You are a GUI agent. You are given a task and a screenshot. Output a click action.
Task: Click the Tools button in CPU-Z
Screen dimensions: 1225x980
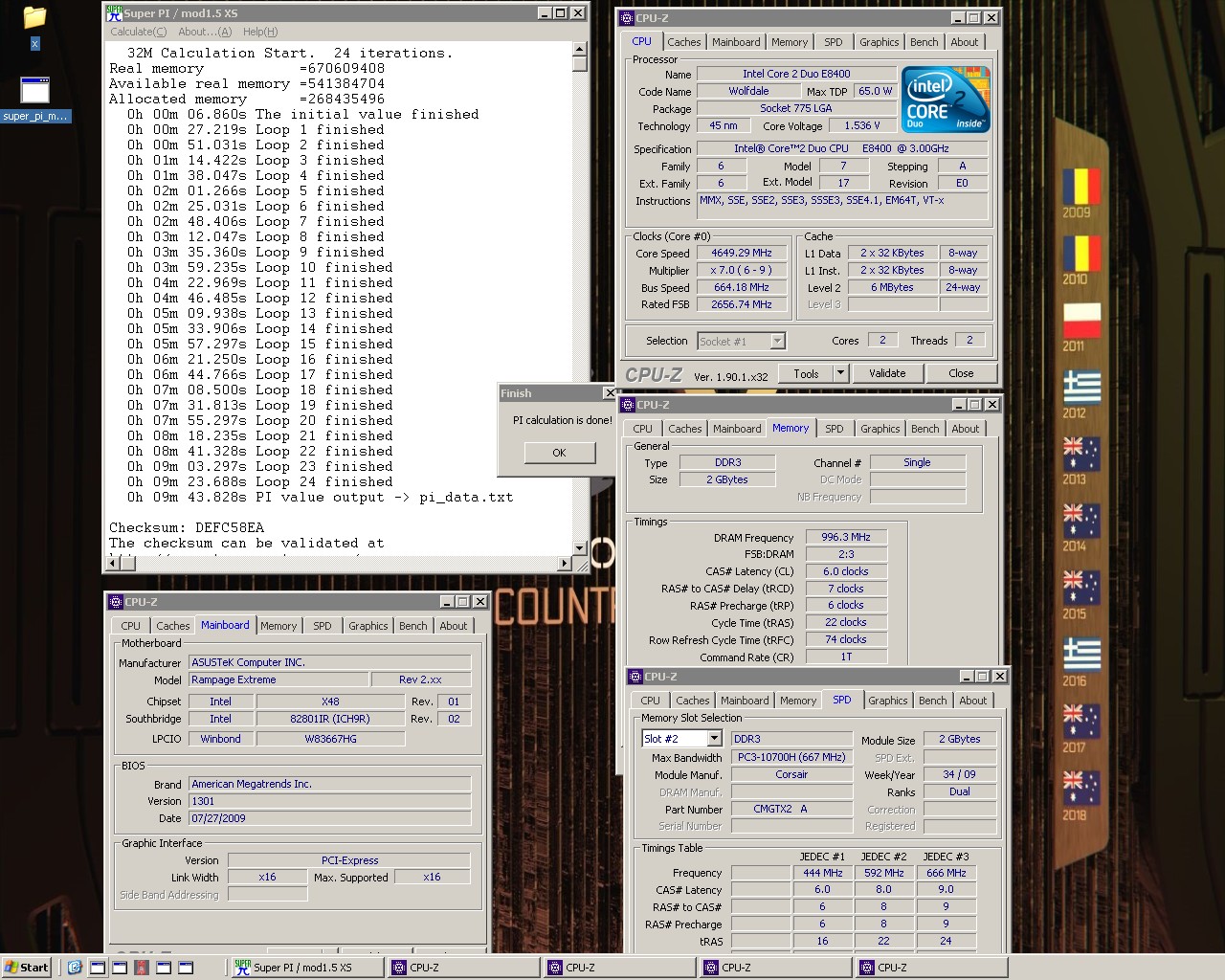806,373
